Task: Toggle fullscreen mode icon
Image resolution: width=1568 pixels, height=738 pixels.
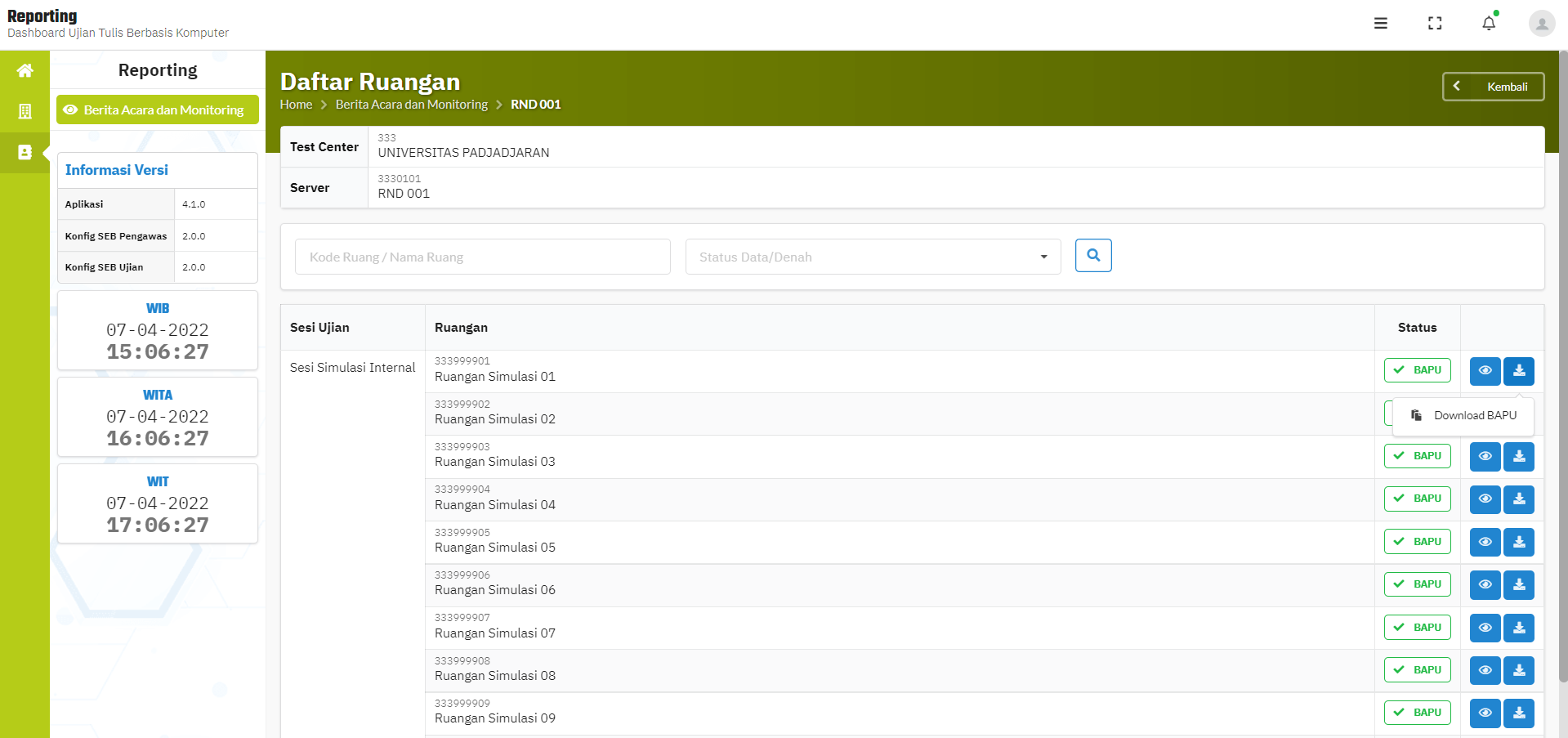Action: tap(1435, 23)
